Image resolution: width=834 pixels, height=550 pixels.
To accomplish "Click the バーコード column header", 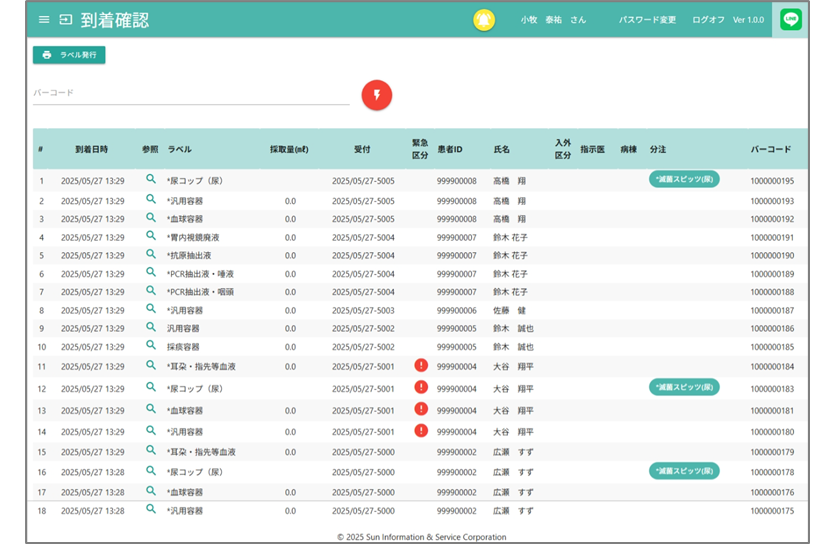I will tap(771, 149).
